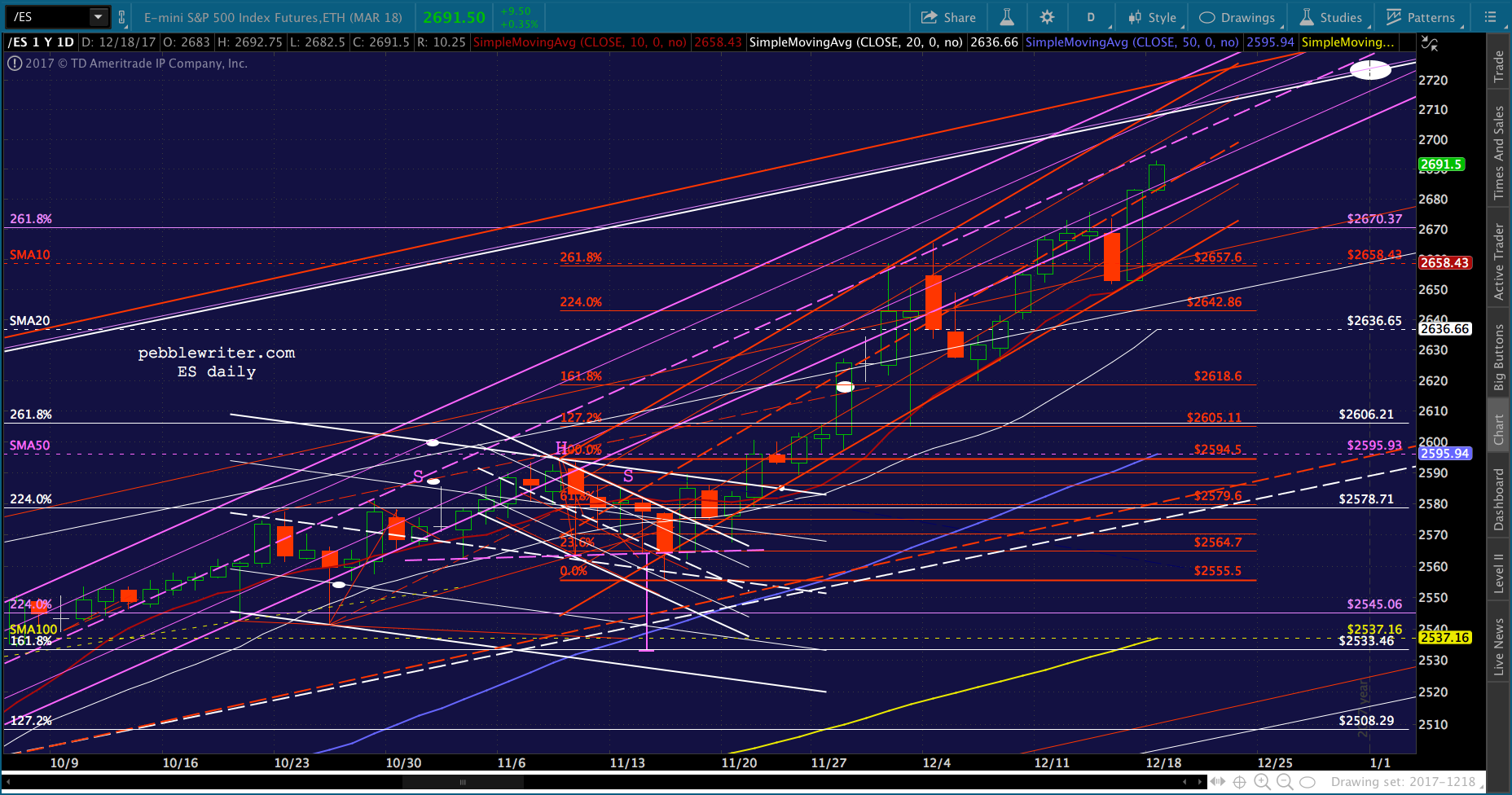
Task: Click the white ellipse marker near 2720
Action: (x=1370, y=71)
